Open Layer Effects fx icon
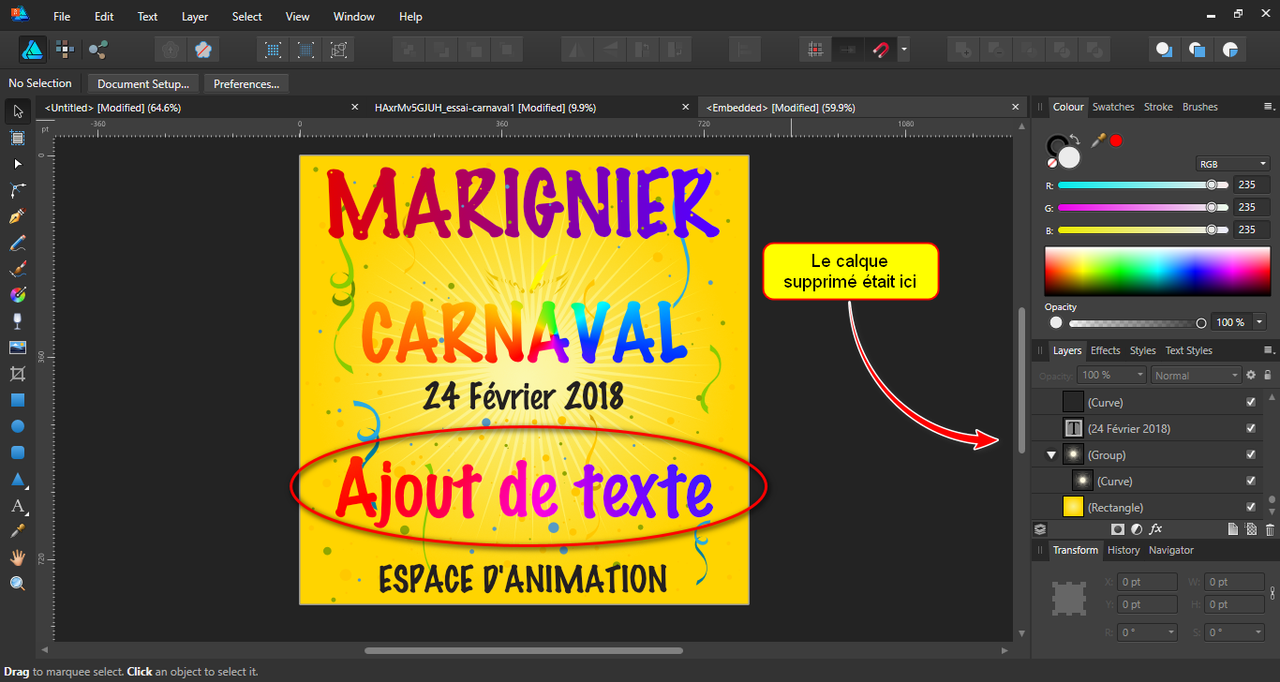Viewport: 1280px width, 682px height. (x=1156, y=529)
